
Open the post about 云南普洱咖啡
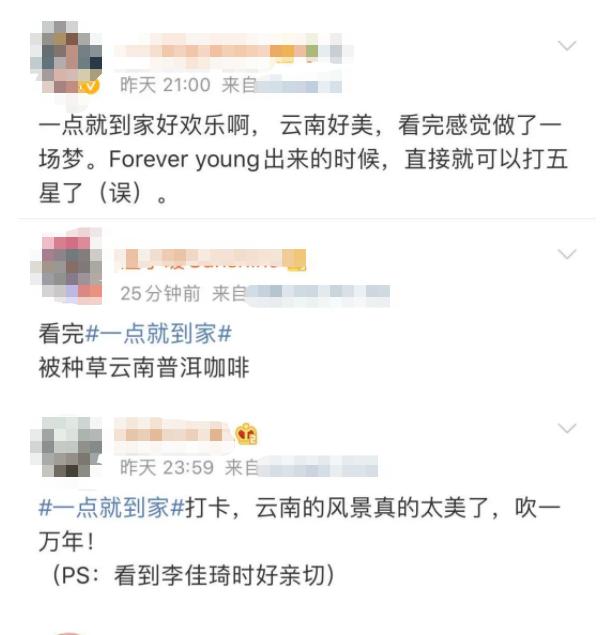(144, 351)
